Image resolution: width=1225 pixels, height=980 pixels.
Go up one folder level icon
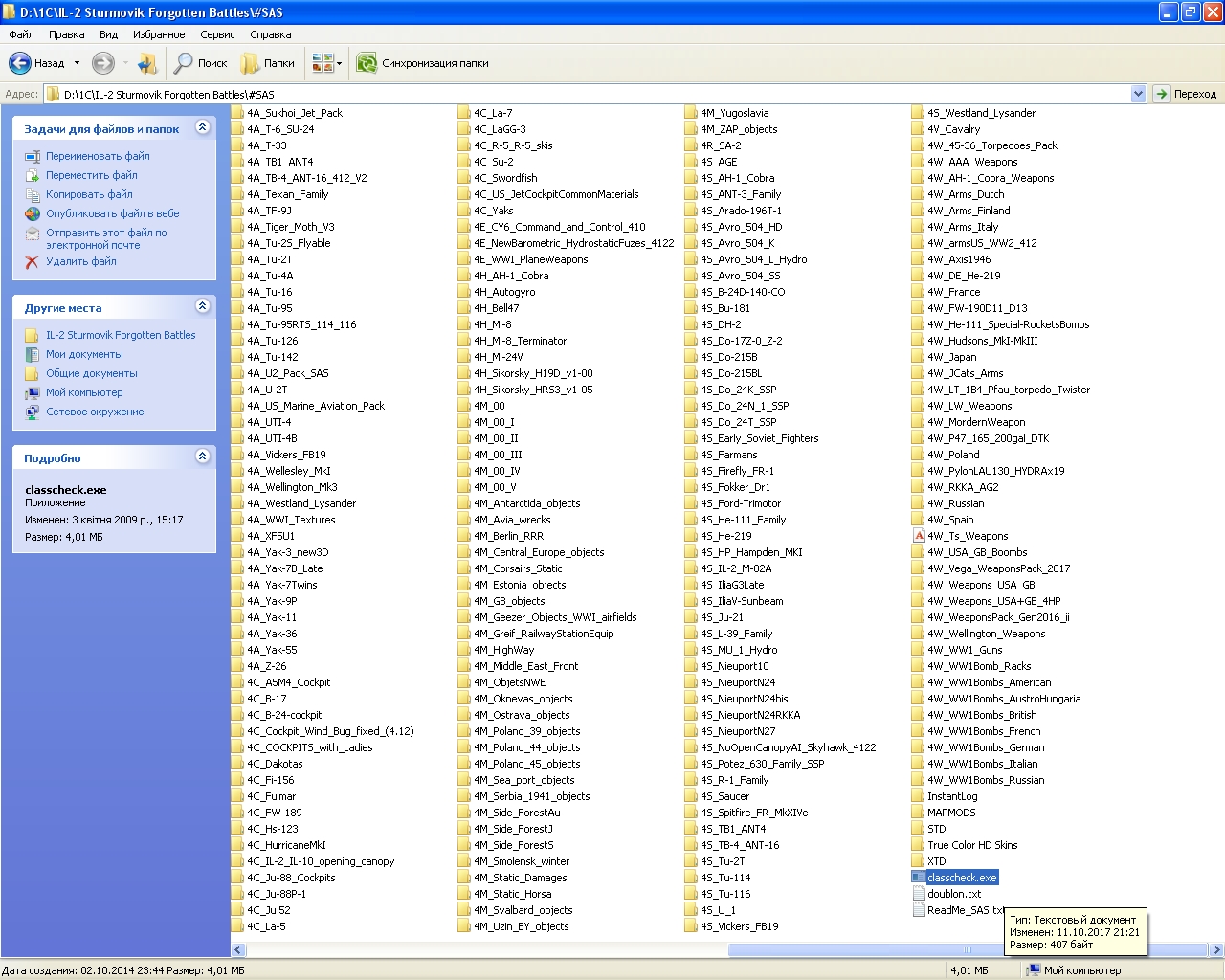(x=147, y=63)
